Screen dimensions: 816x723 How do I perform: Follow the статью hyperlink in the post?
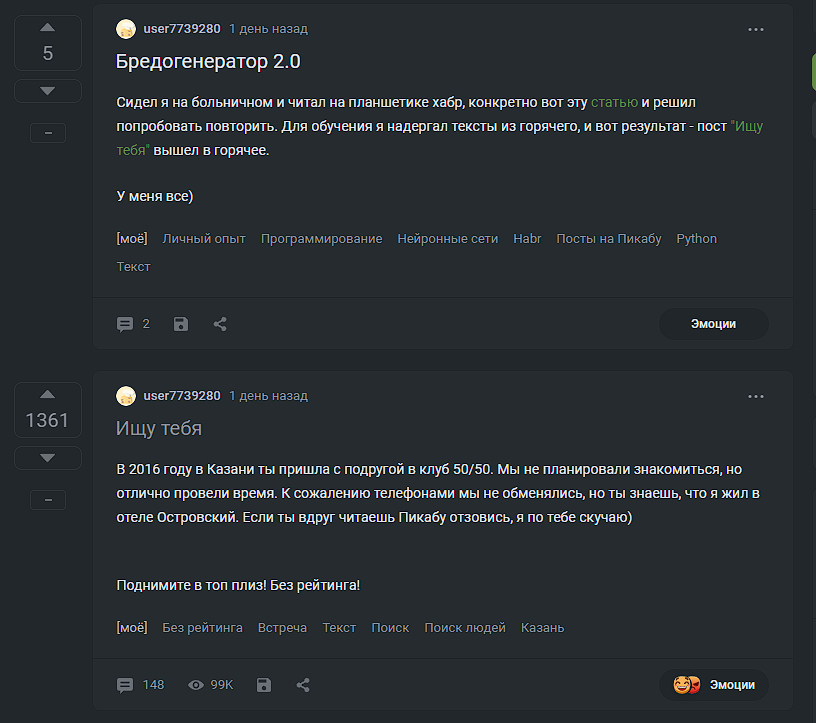(614, 102)
